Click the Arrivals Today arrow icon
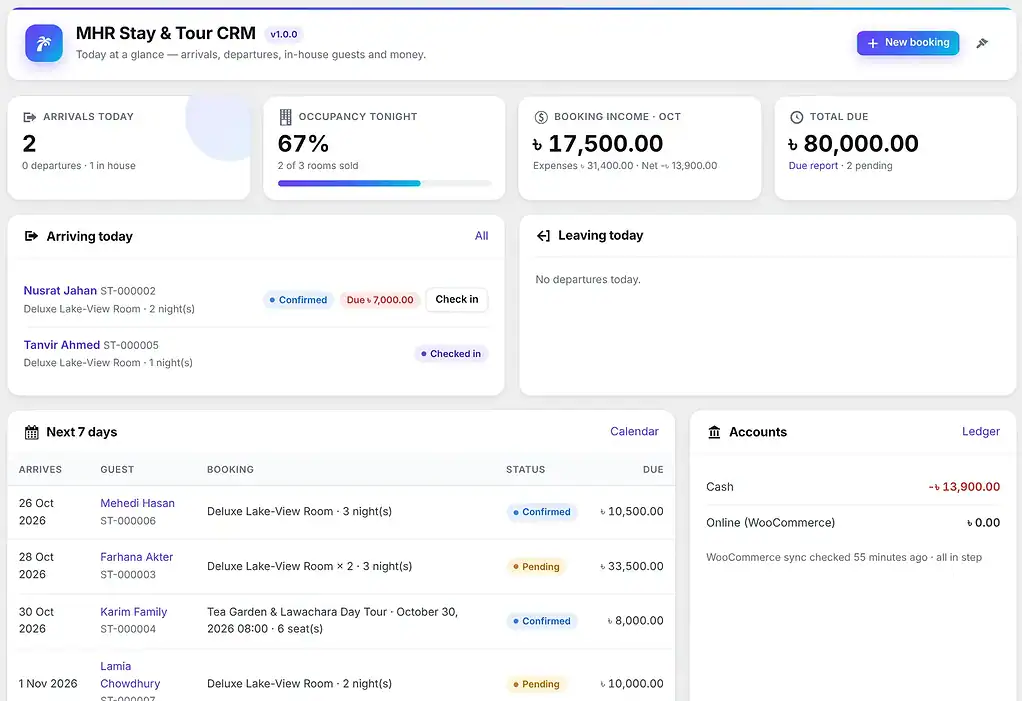1022x701 pixels. [29, 117]
